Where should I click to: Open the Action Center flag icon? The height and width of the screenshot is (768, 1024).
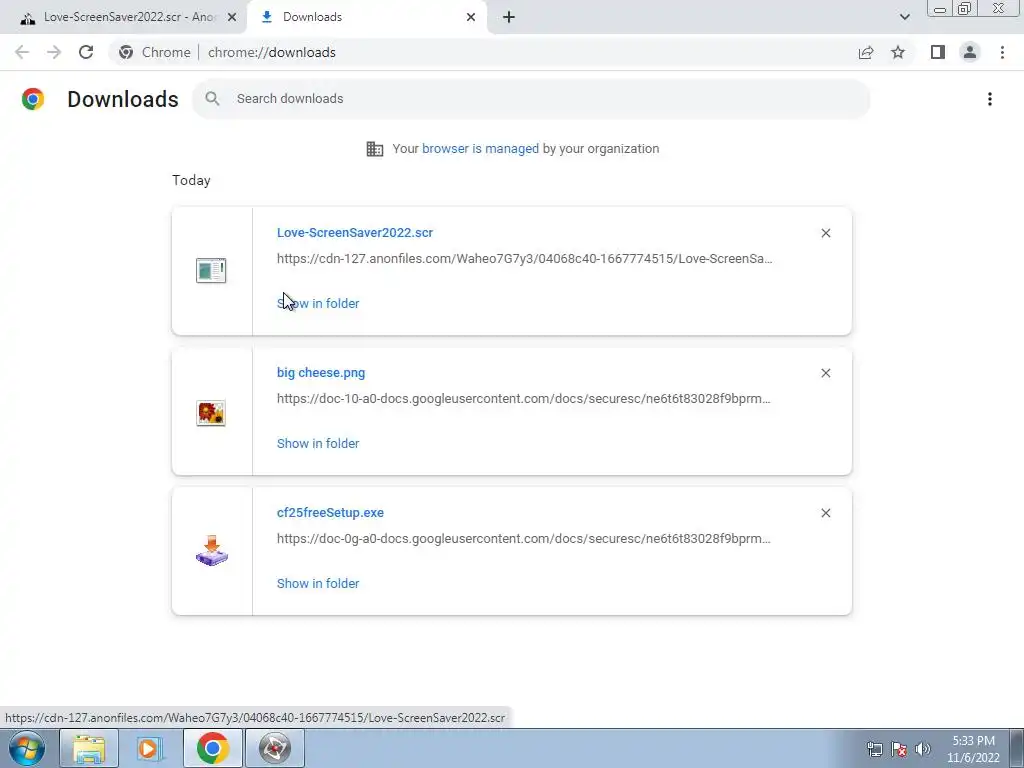click(899, 749)
